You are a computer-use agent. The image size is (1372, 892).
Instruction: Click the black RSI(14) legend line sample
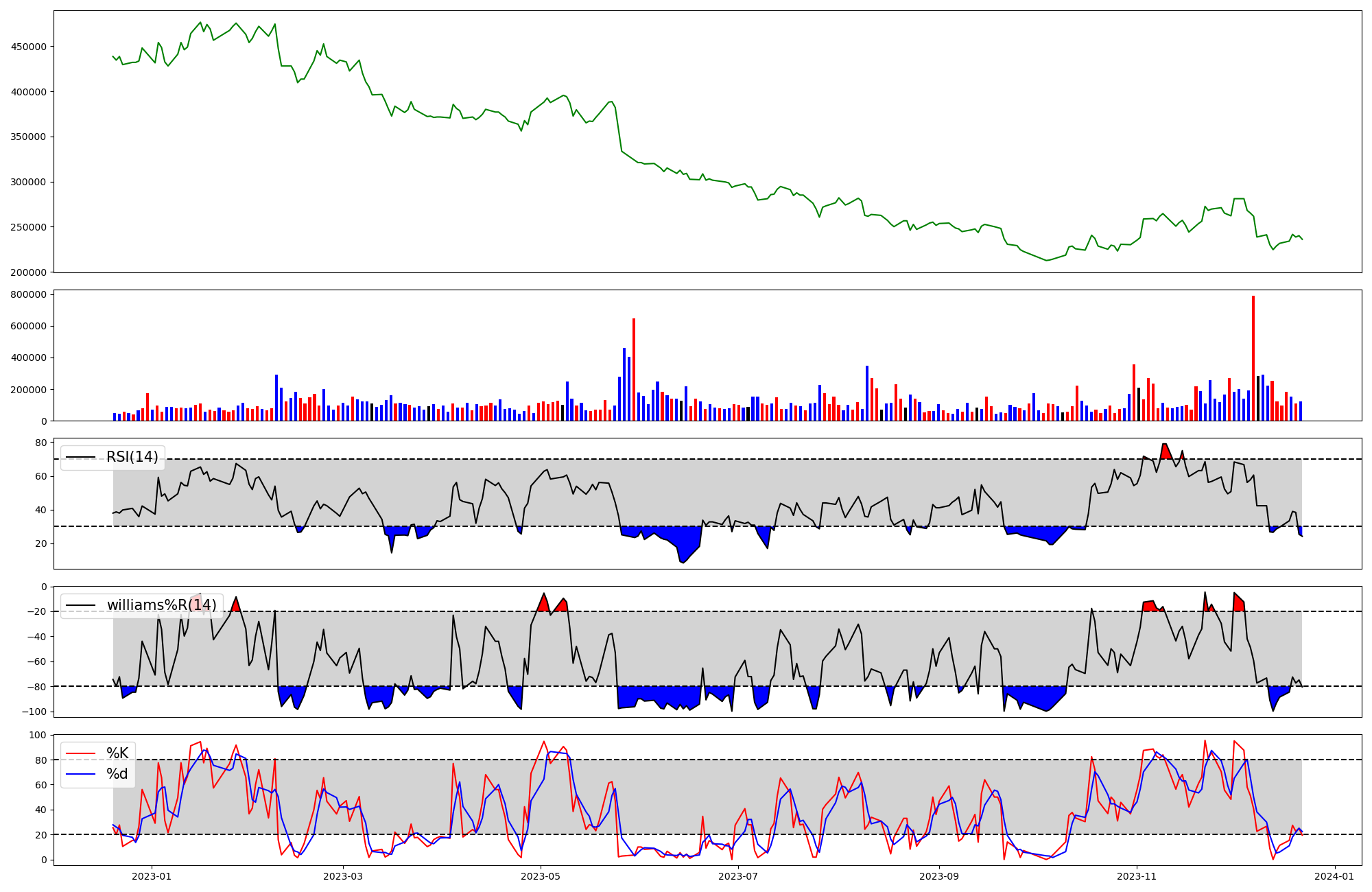pyautogui.click(x=80, y=458)
